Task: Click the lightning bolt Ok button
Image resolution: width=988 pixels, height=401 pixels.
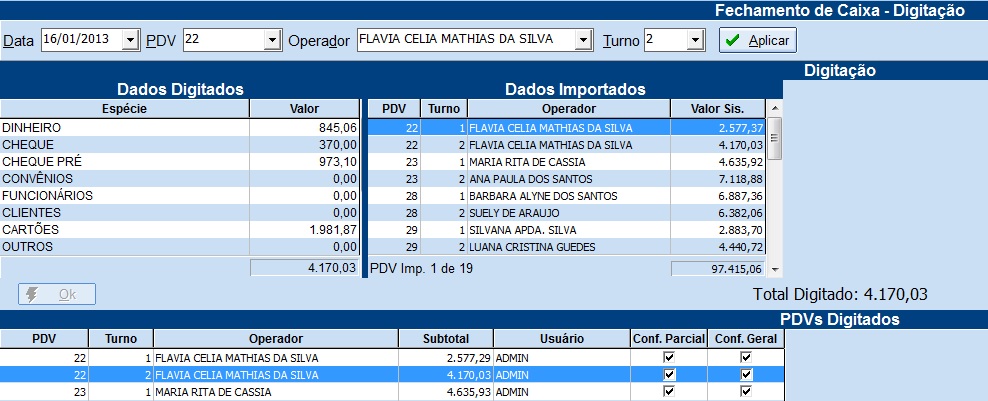Action: tap(57, 294)
